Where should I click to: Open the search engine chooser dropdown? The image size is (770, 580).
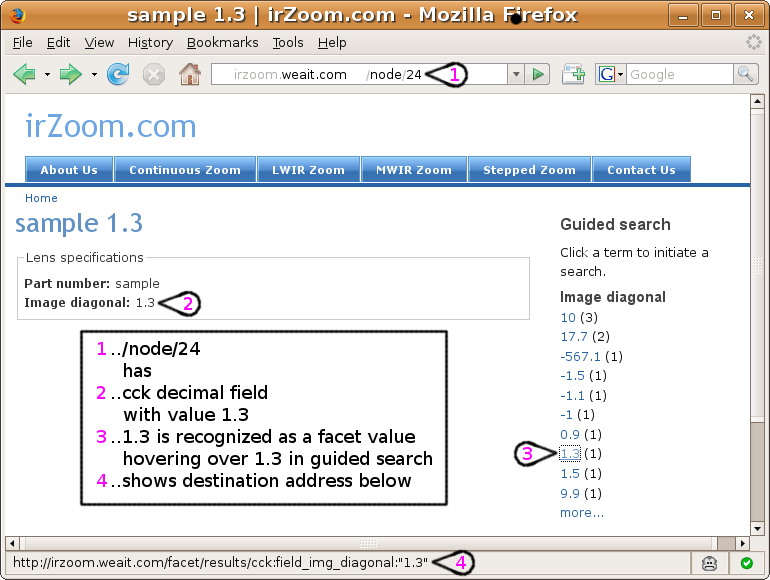coord(620,75)
